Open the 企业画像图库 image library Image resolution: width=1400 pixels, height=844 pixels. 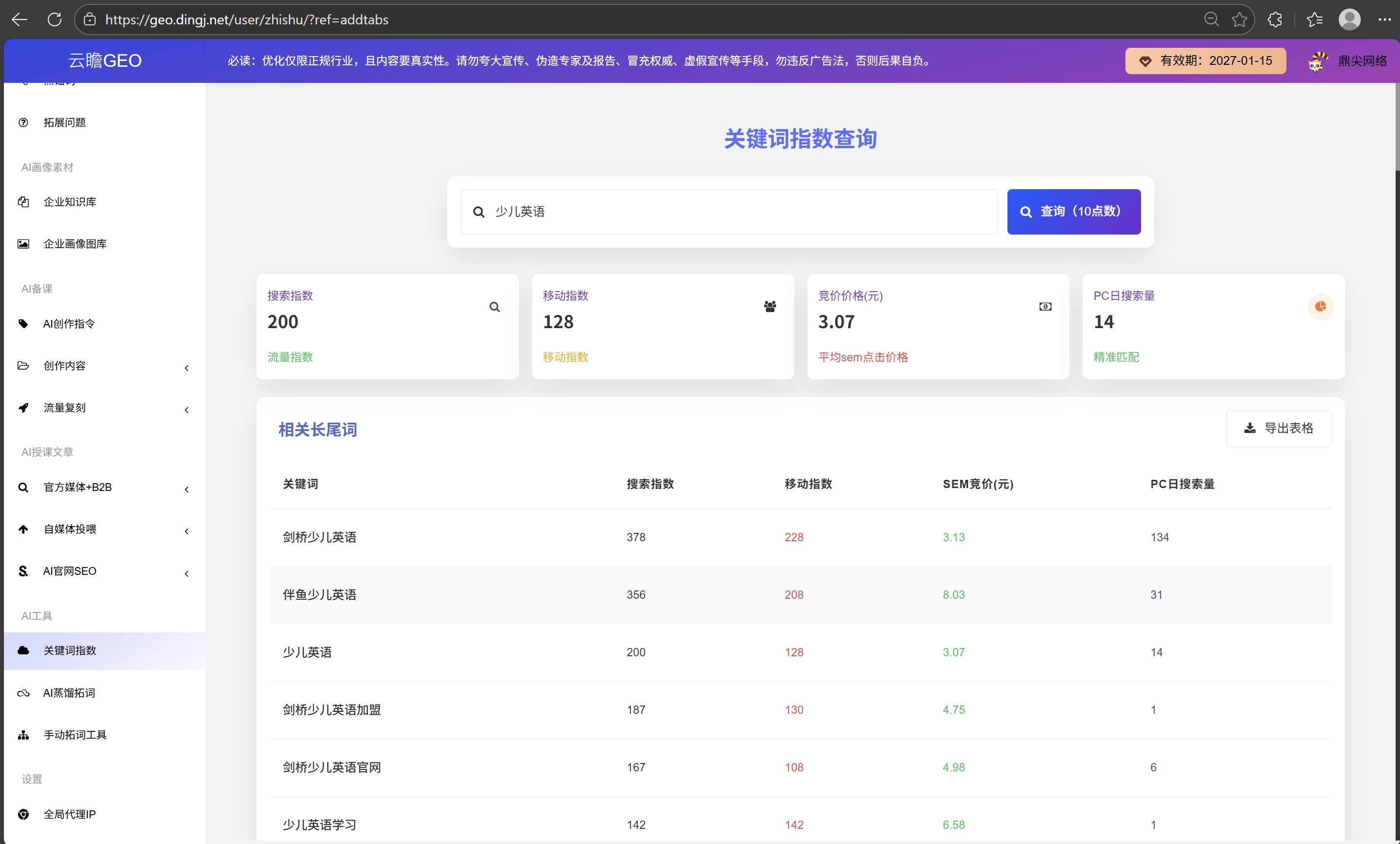[75, 244]
